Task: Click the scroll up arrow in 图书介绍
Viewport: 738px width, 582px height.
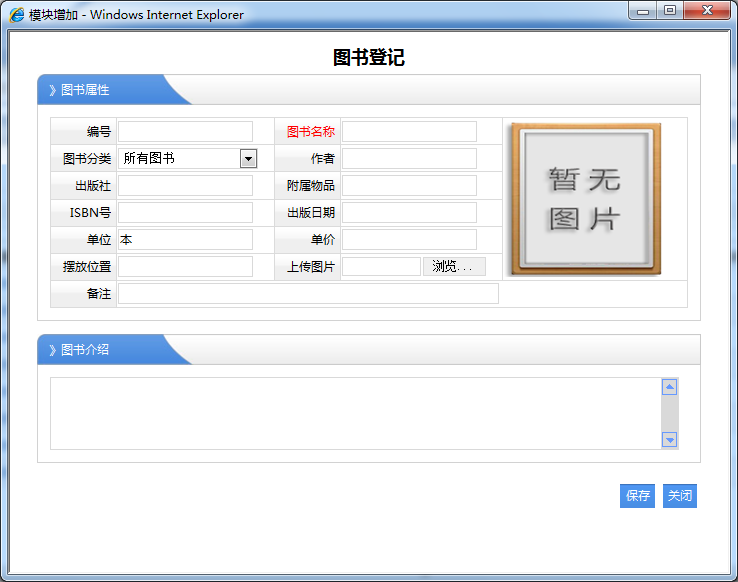Action: (670, 387)
